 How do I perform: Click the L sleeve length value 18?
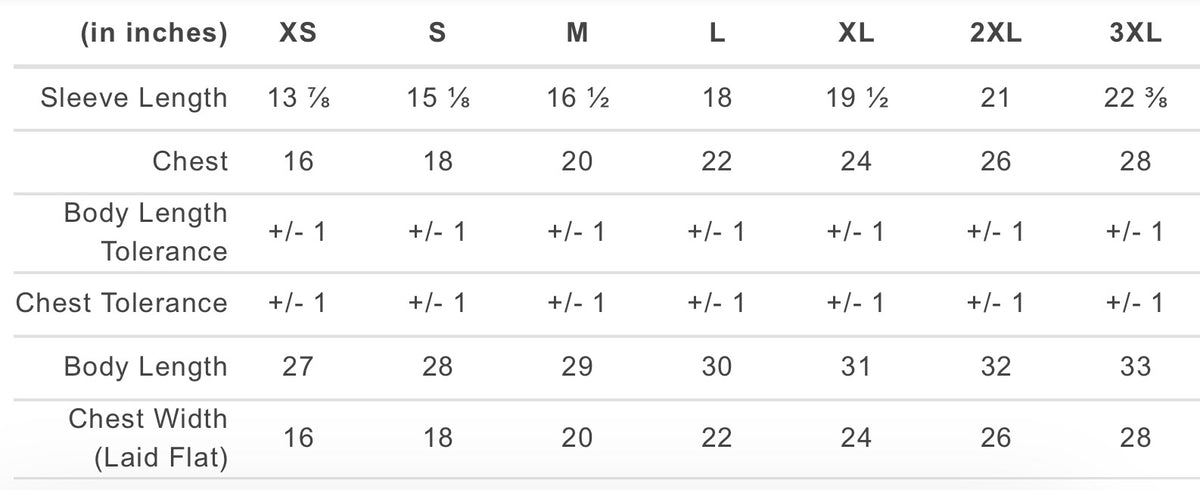tap(716, 98)
